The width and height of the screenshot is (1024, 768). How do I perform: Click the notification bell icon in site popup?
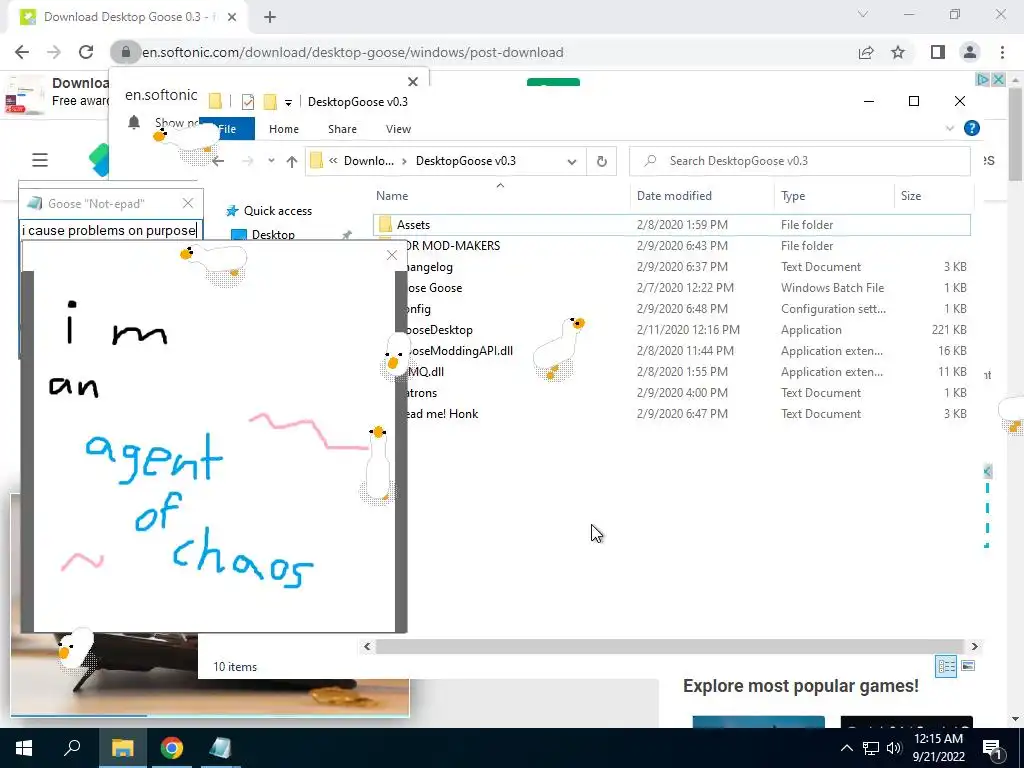[x=134, y=122]
